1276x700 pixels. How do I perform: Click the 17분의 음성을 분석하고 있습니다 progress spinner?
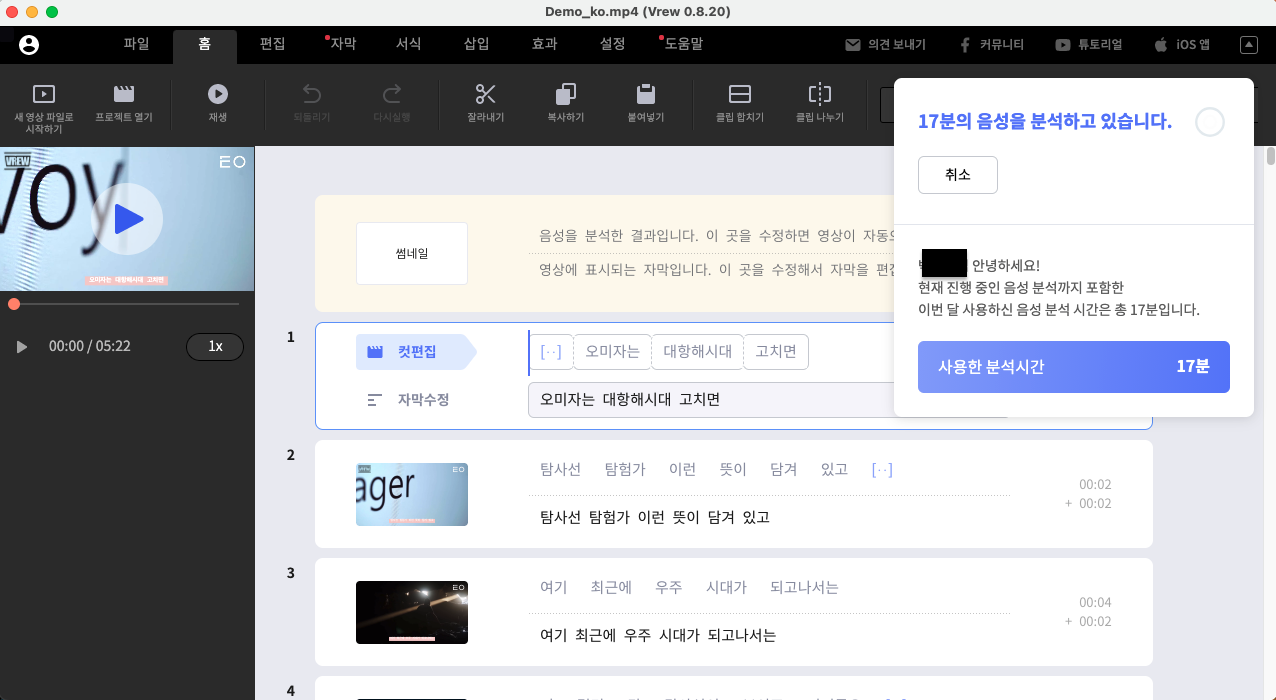coord(1210,122)
